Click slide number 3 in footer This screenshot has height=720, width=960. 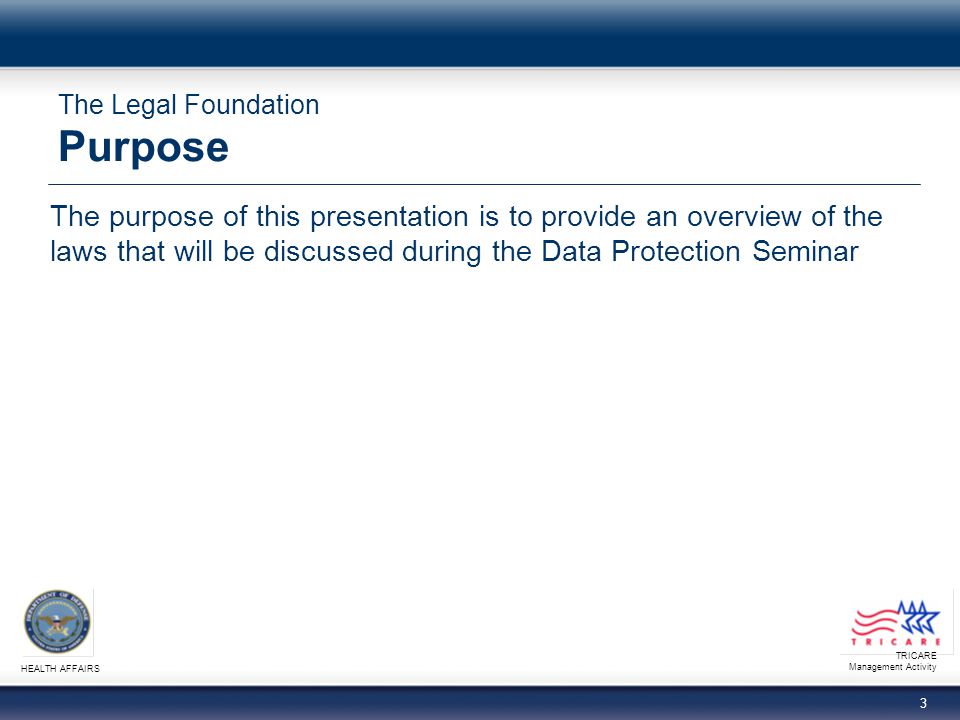pyautogui.click(x=923, y=703)
